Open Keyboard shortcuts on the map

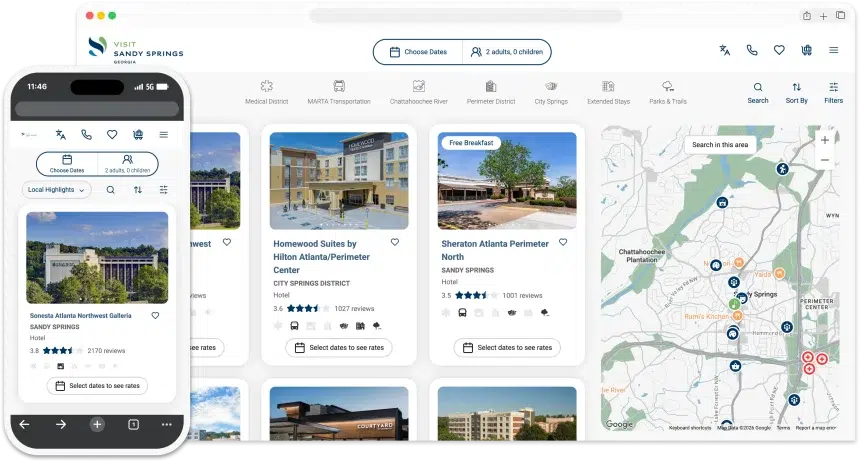point(690,428)
